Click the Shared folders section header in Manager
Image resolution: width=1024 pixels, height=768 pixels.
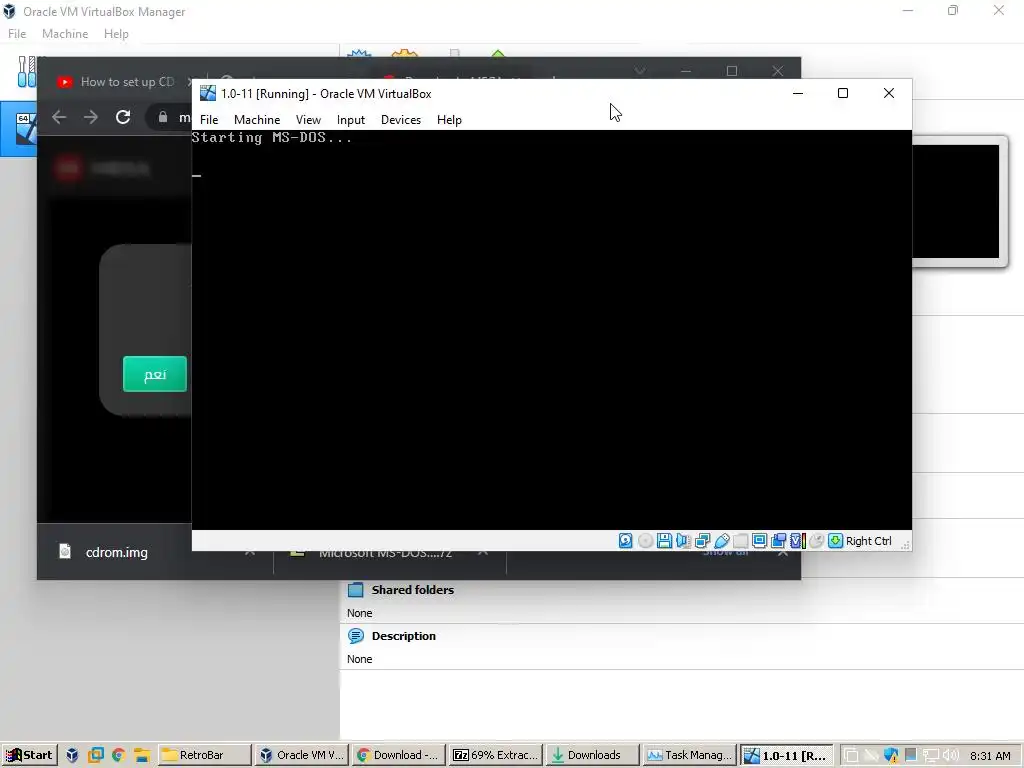click(x=413, y=590)
